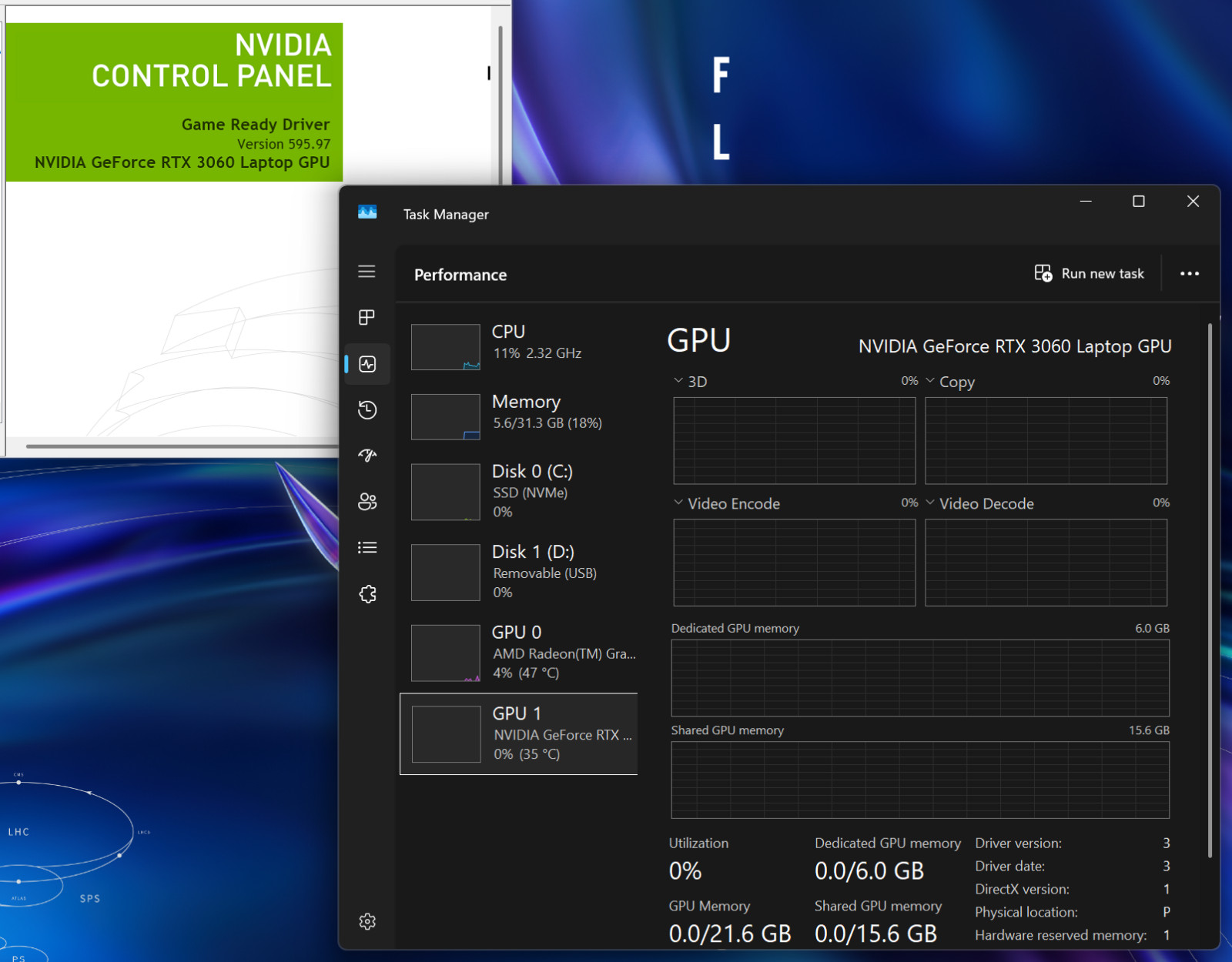Open App history icon in sidebar
This screenshot has width=1232, height=962.
[x=367, y=410]
